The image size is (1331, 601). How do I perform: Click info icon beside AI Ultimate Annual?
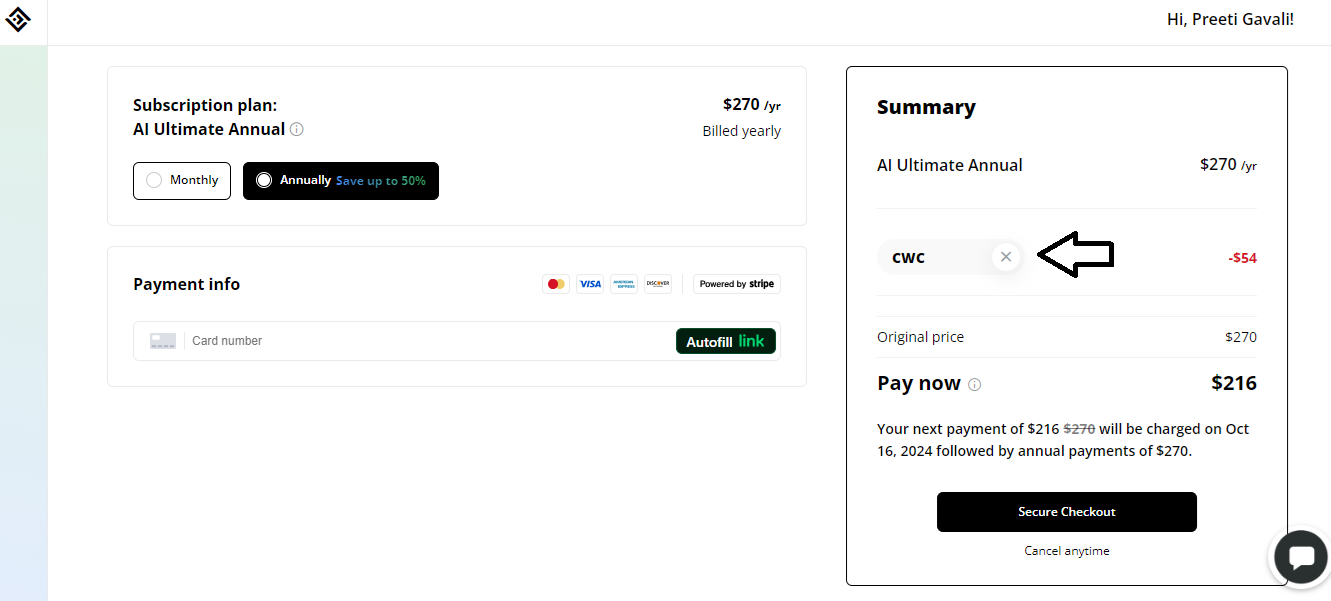point(297,129)
